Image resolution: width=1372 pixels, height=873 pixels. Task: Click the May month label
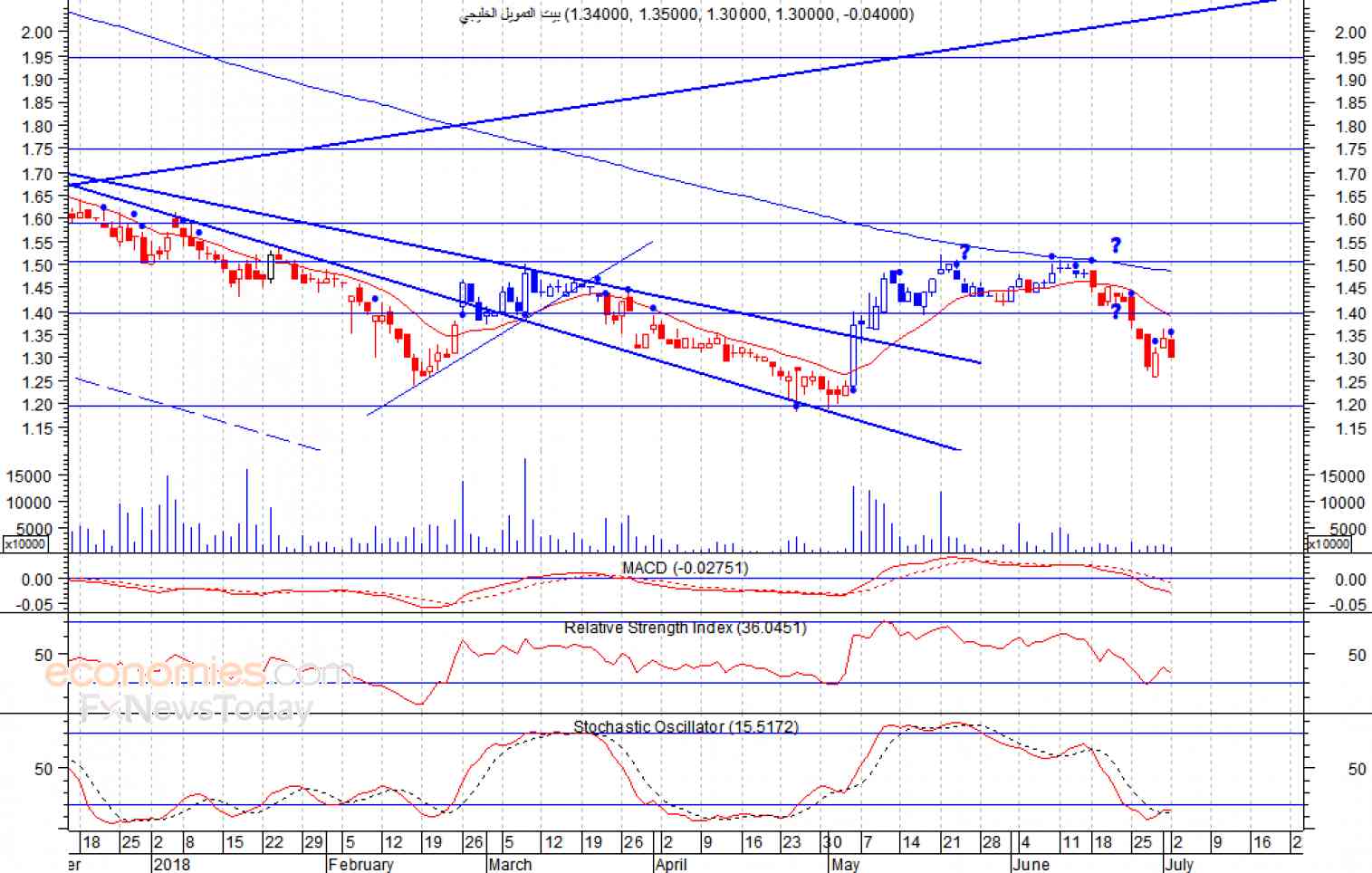[845, 864]
